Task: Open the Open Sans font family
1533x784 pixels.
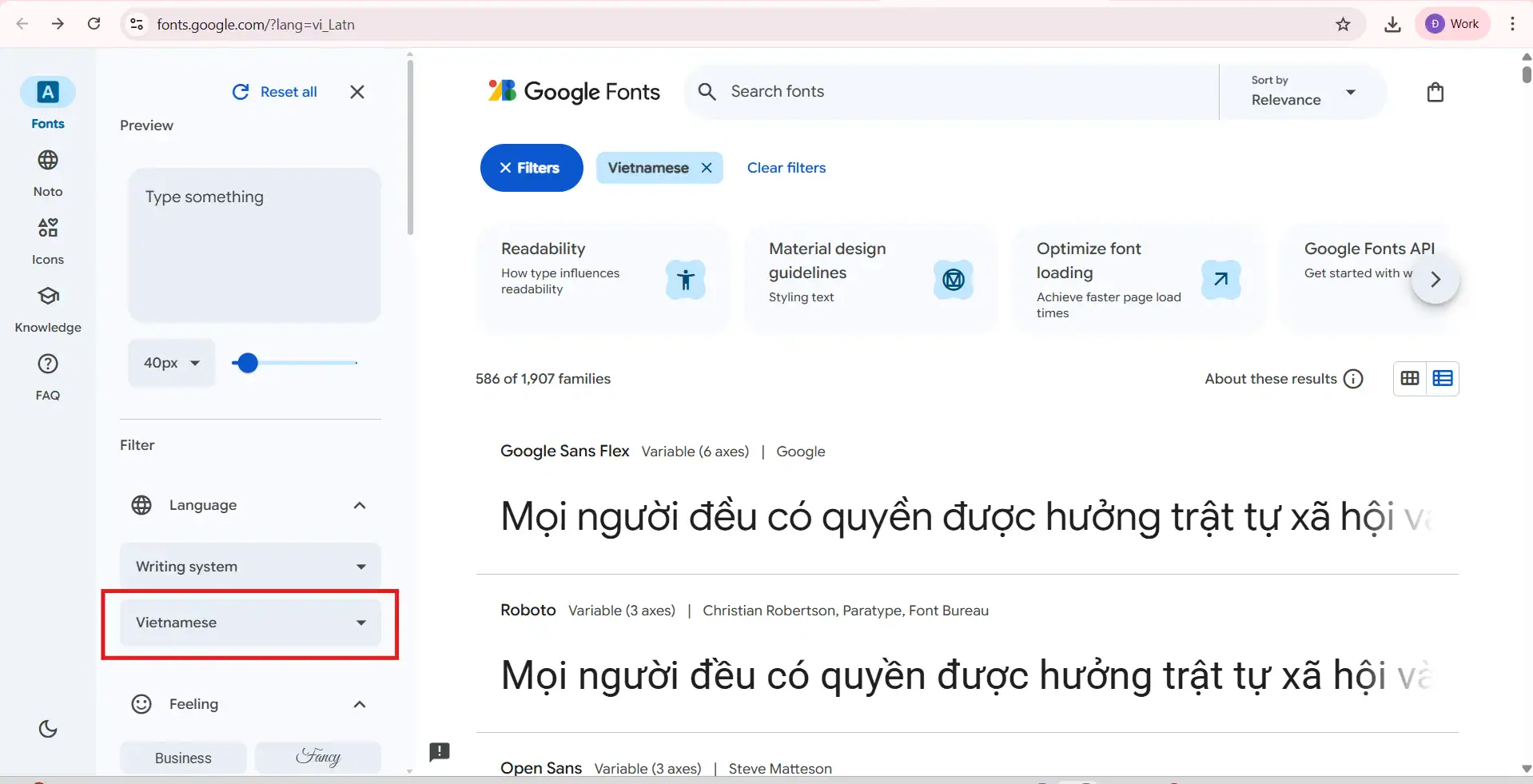Action: [x=541, y=768]
